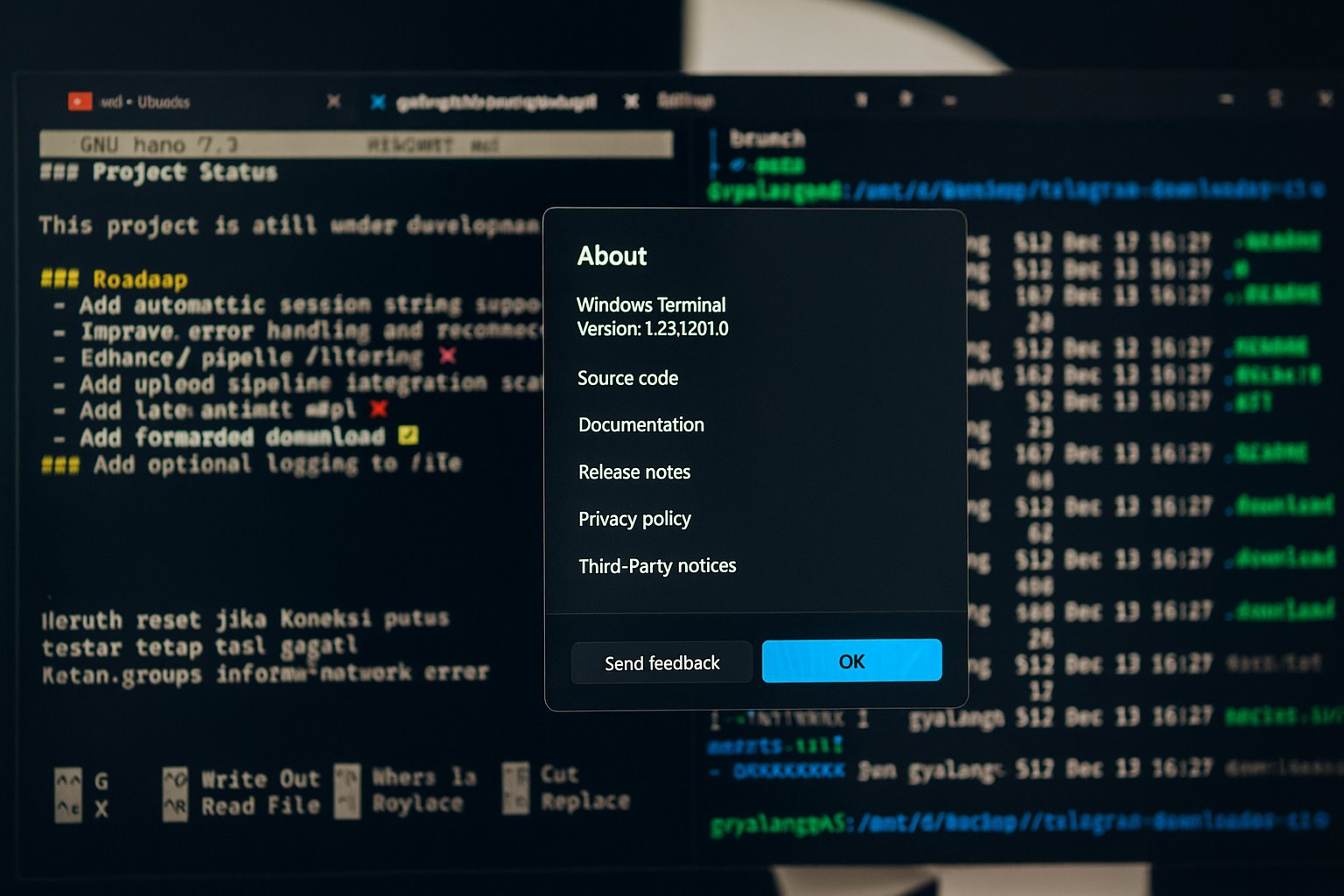
Task: Close the second terminal tab
Action: (631, 101)
